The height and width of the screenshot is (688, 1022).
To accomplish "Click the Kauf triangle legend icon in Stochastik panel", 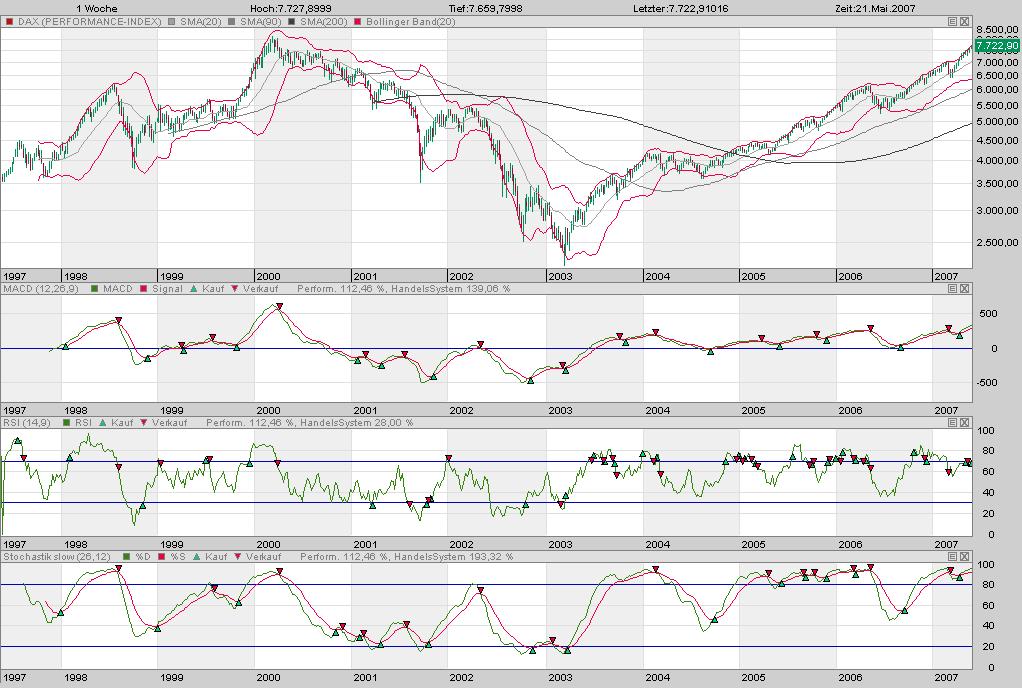I will click(197, 556).
